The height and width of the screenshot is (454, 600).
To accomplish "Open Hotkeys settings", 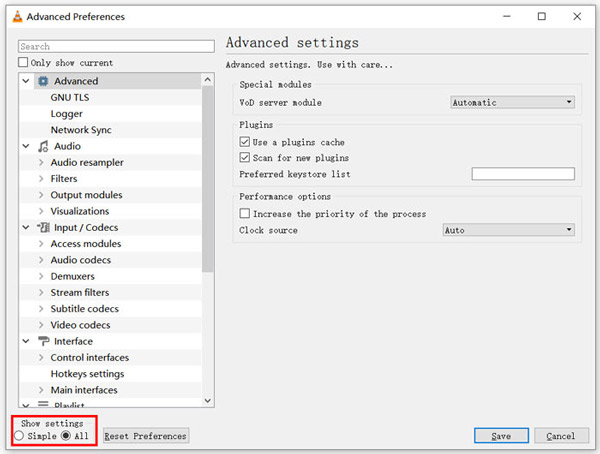I will [88, 374].
